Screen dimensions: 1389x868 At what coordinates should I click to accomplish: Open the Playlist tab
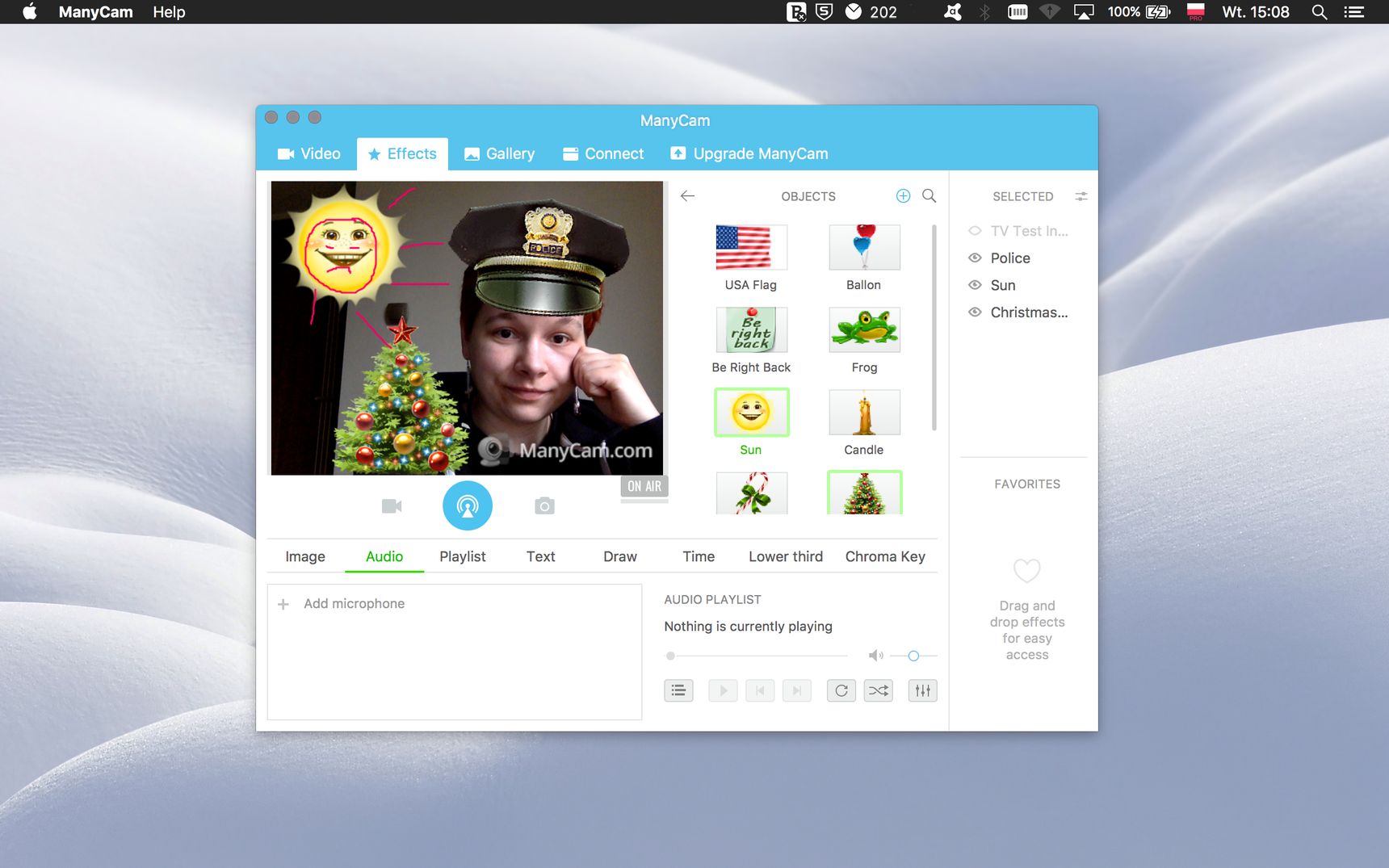(x=463, y=556)
